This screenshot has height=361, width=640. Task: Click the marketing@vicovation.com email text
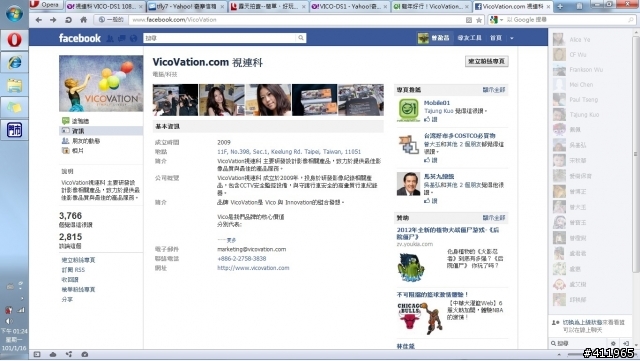click(251, 249)
